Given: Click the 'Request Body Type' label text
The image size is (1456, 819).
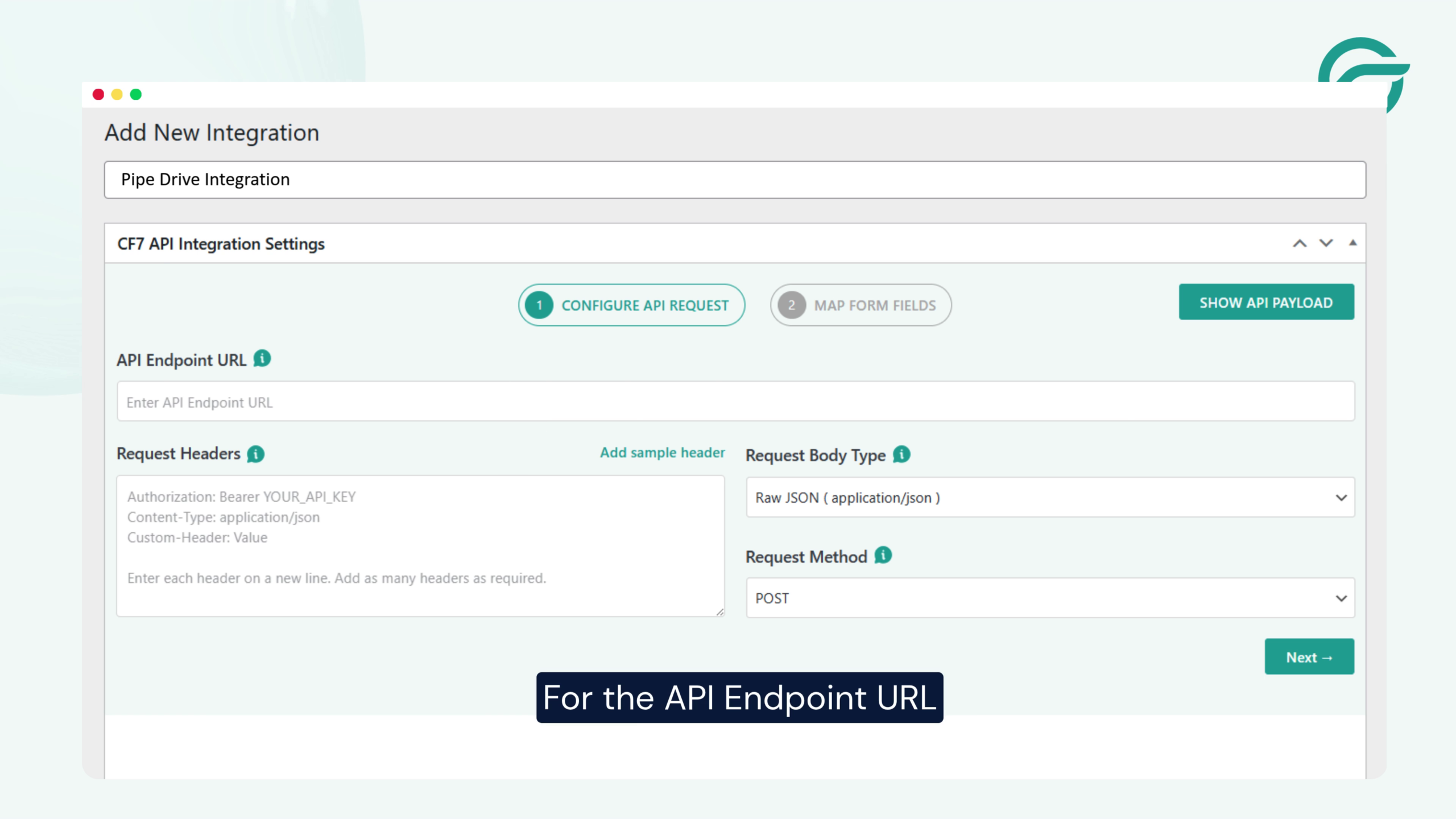Looking at the screenshot, I should [x=816, y=456].
